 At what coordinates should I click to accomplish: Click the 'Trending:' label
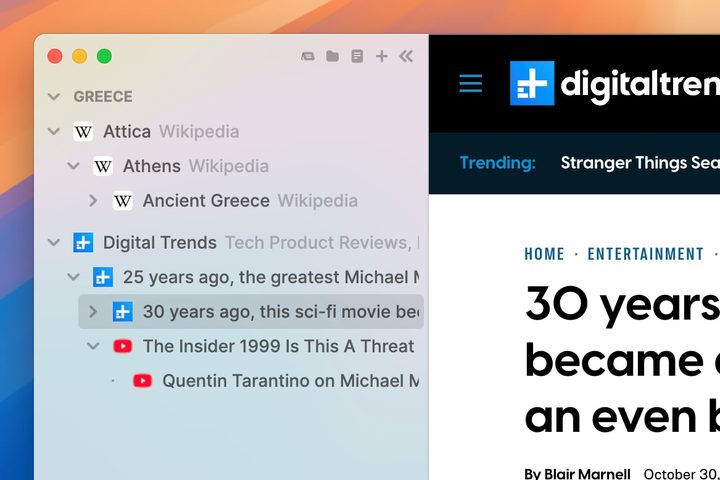498,163
